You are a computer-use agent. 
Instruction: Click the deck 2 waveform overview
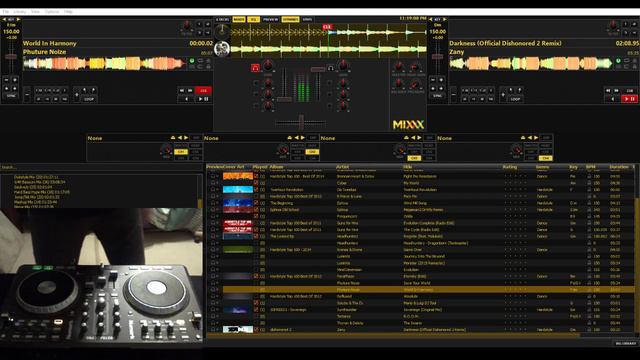point(531,63)
